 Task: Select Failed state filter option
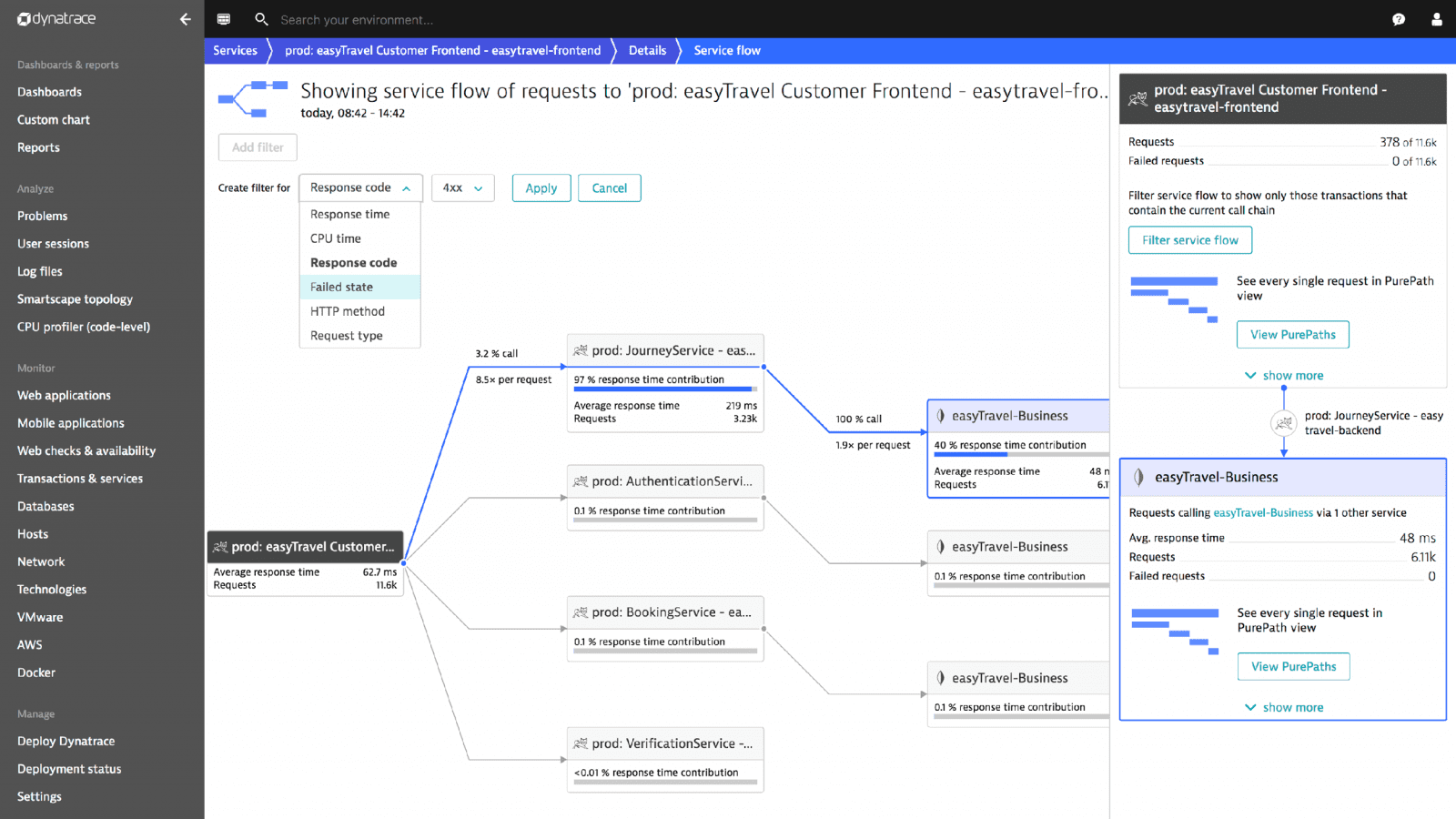point(359,287)
